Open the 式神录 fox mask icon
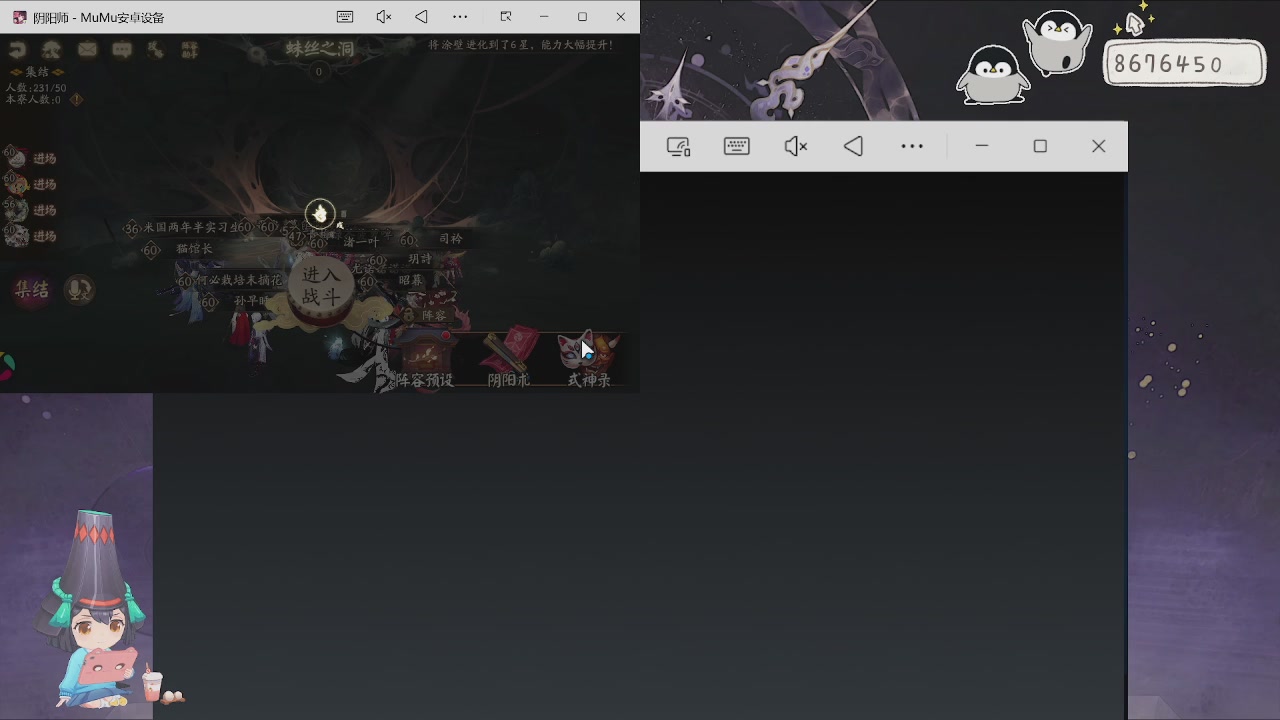Image resolution: width=1280 pixels, height=720 pixels. tap(589, 359)
